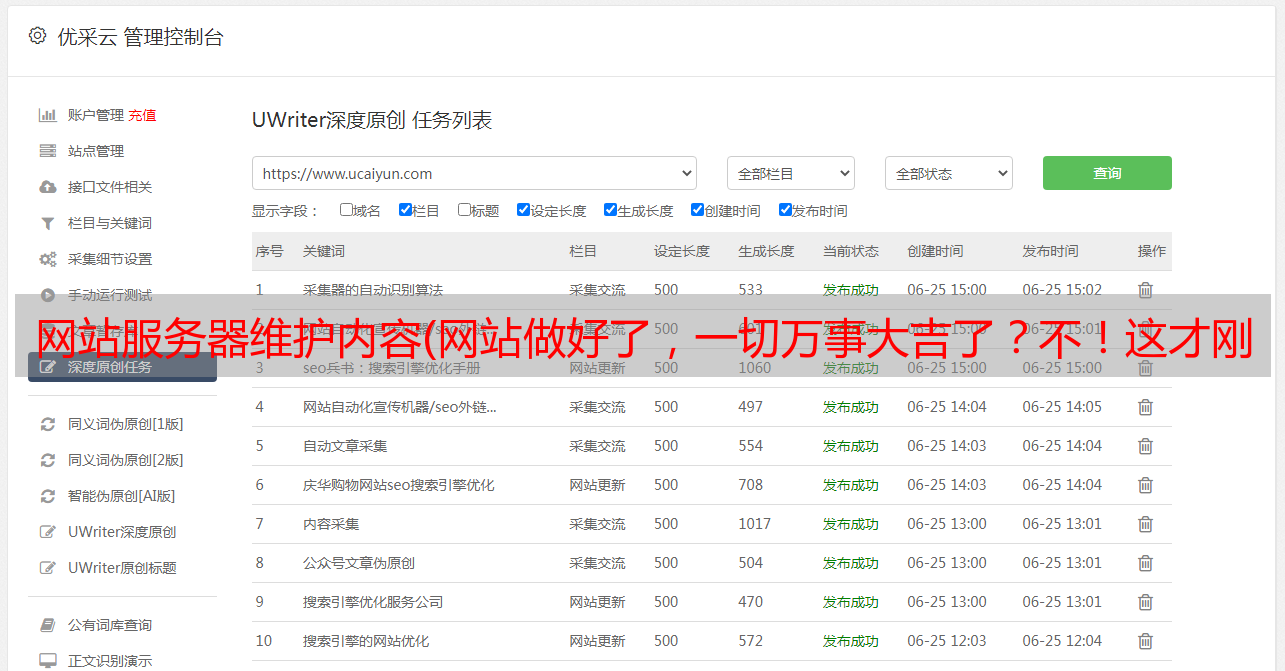This screenshot has width=1285, height=671.
Task: Delete the 搜索引擎的网站优化 task
Action: [1145, 641]
